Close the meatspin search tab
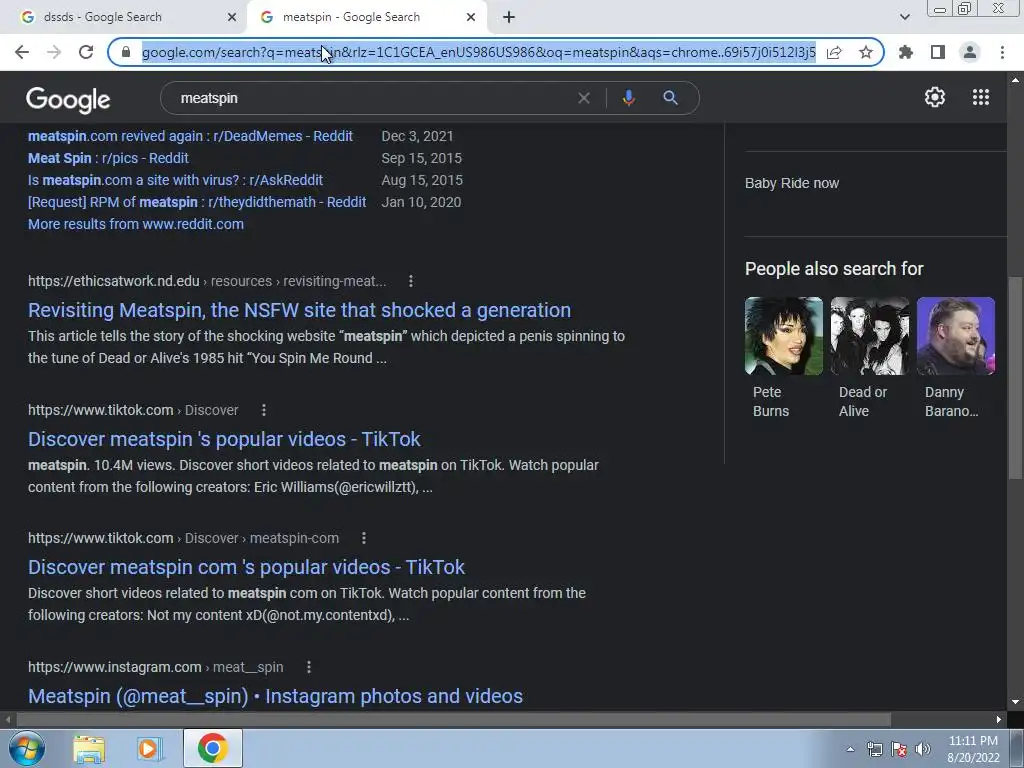 click(x=471, y=17)
